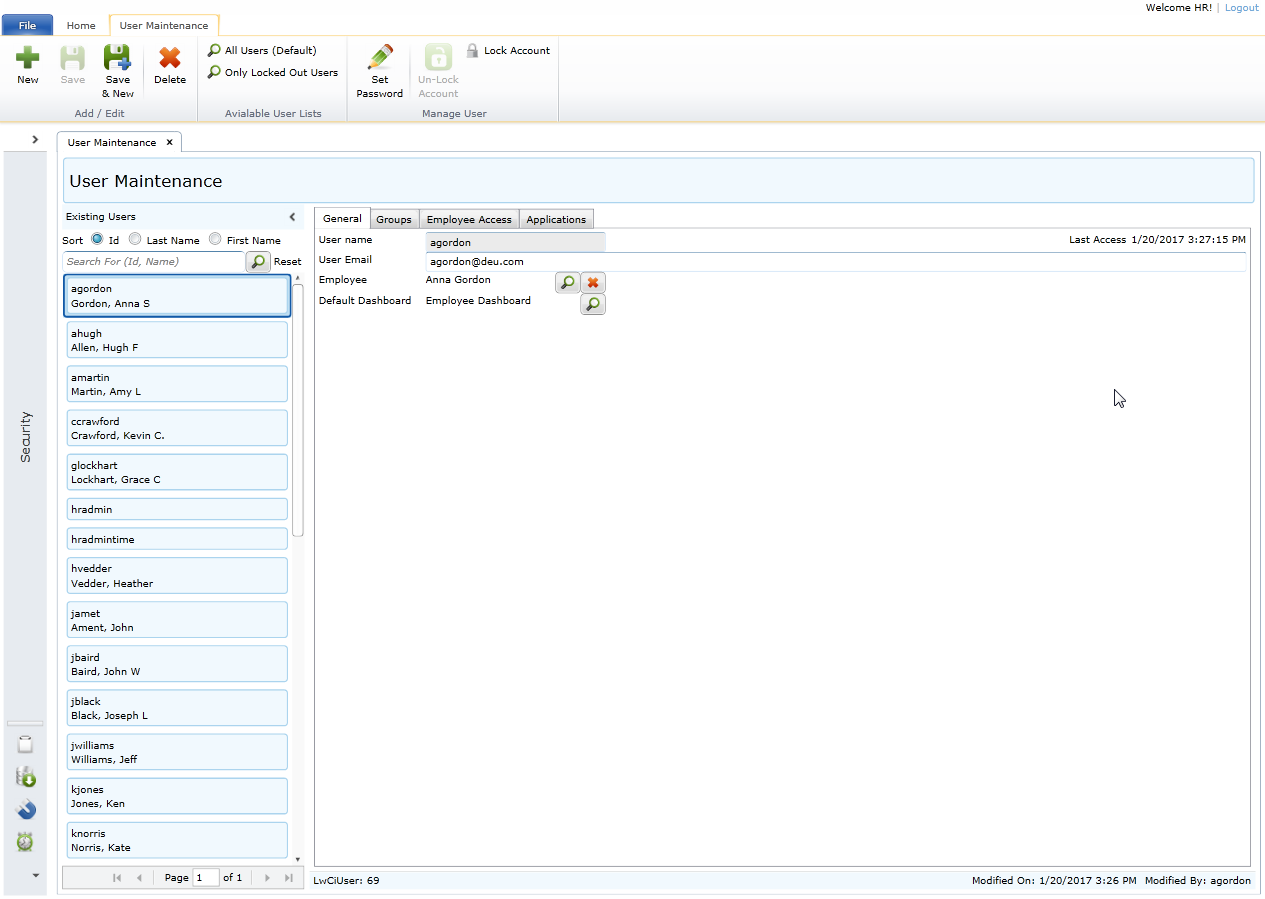The height and width of the screenshot is (899, 1265).
Task: Click the Un-Lock Account padlock icon
Action: coord(438,58)
